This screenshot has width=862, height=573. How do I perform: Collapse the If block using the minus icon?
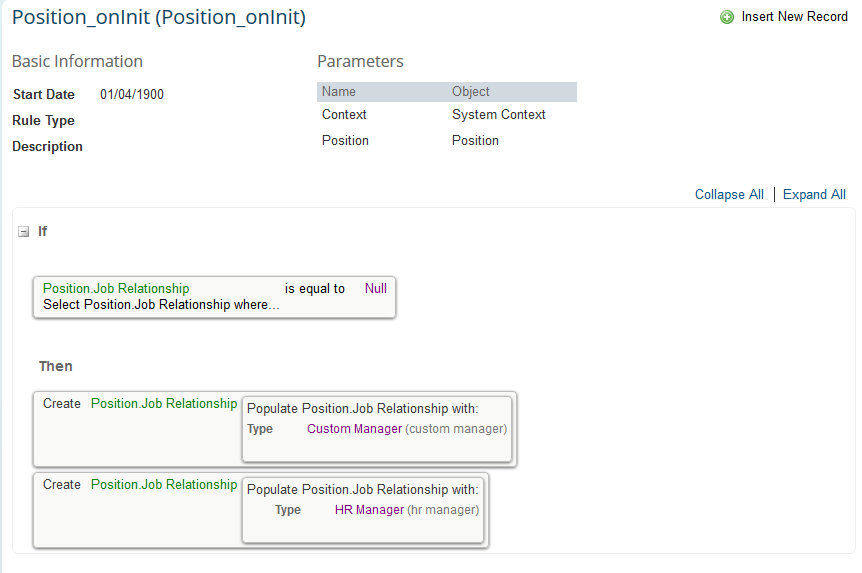24,232
